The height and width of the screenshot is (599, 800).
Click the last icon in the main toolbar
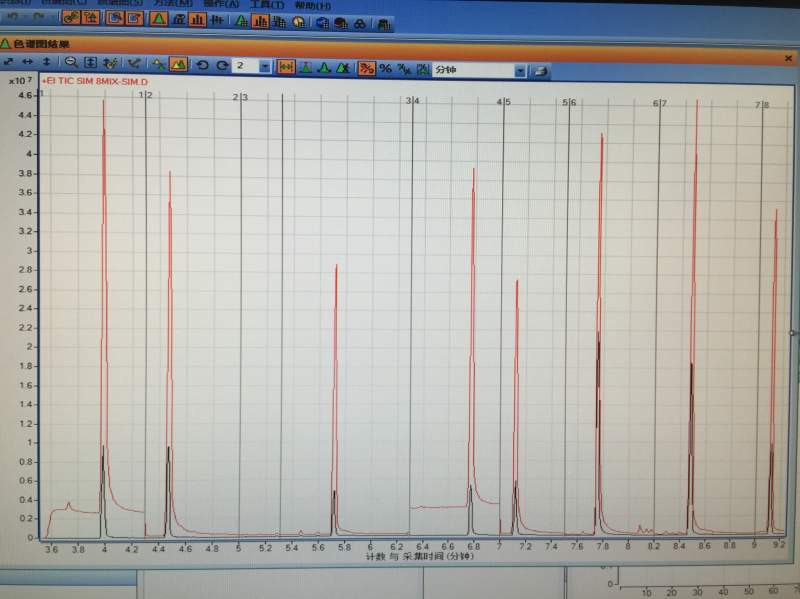(384, 24)
